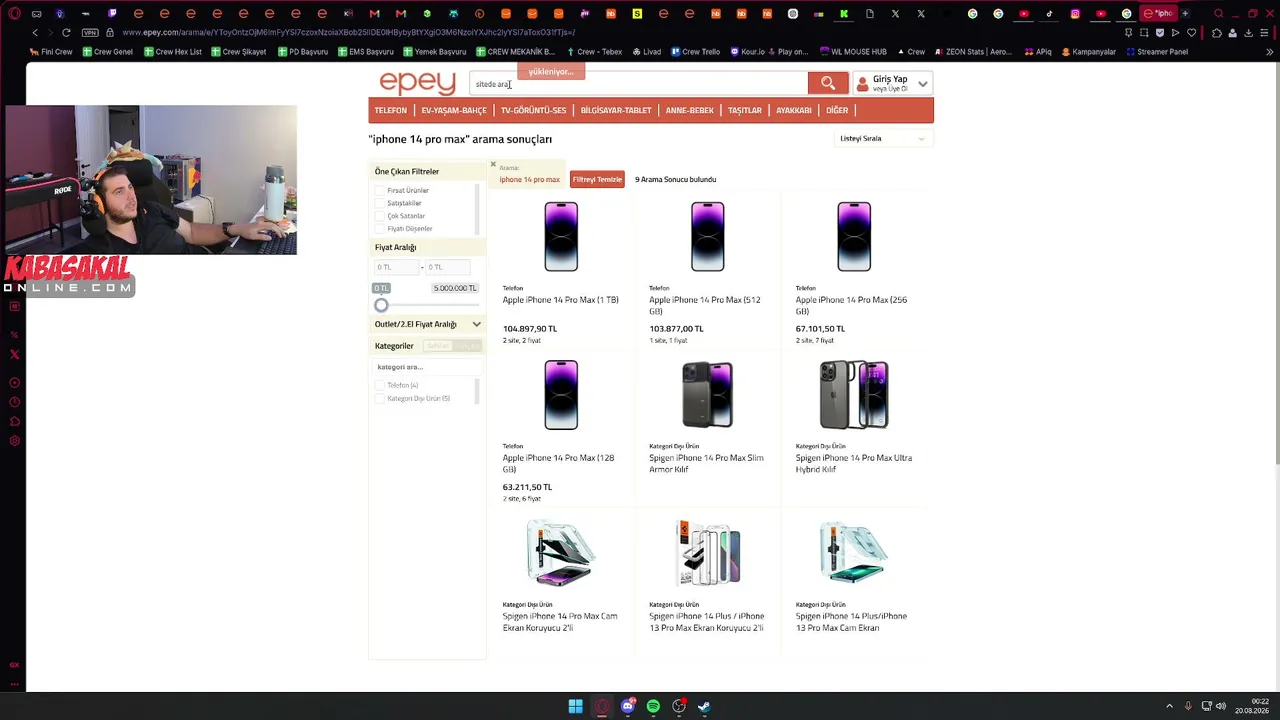This screenshot has width=1280, height=720.
Task: Open the Crew Trello bookmark
Action: [x=696, y=52]
